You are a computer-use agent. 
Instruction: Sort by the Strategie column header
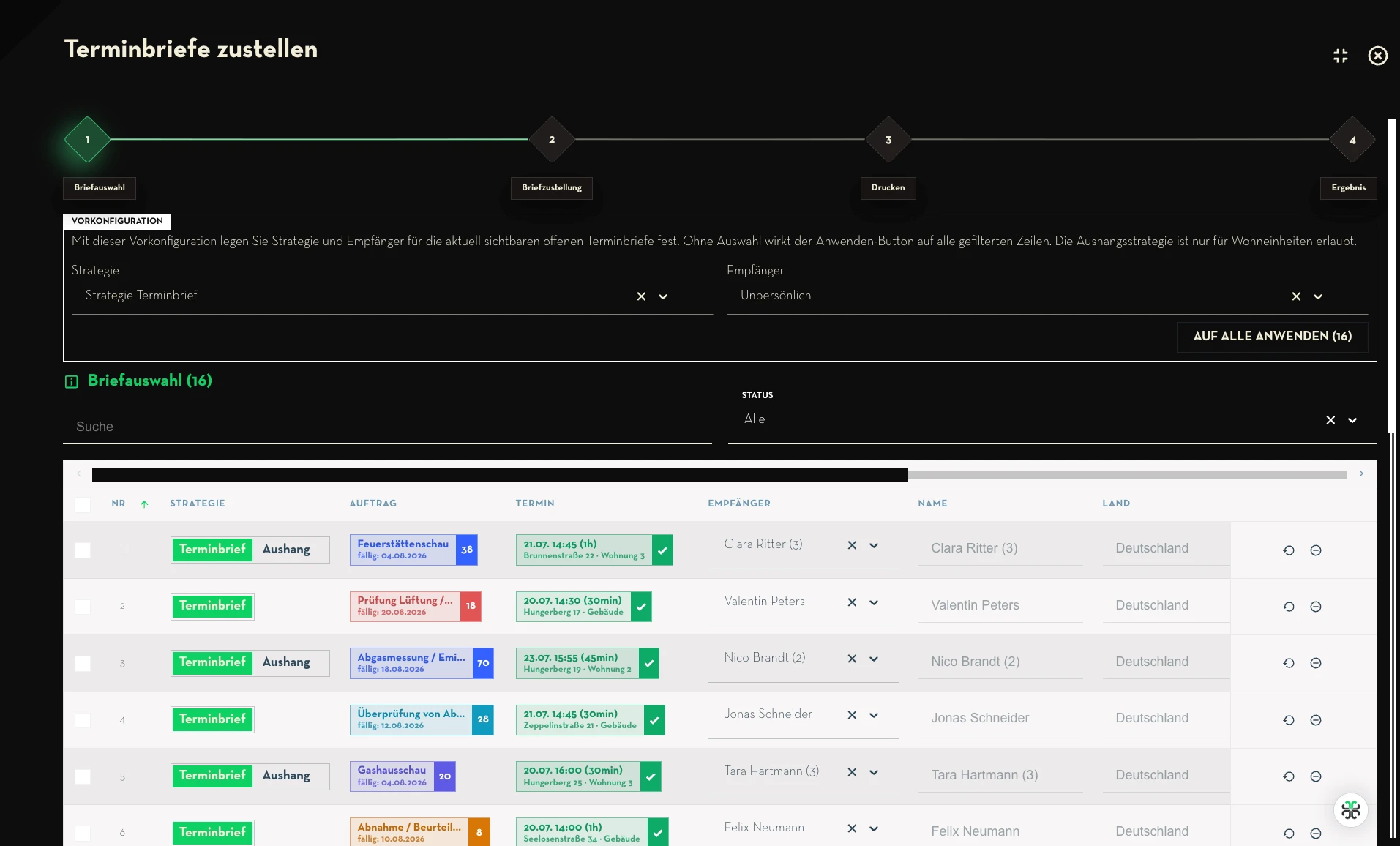coord(198,504)
